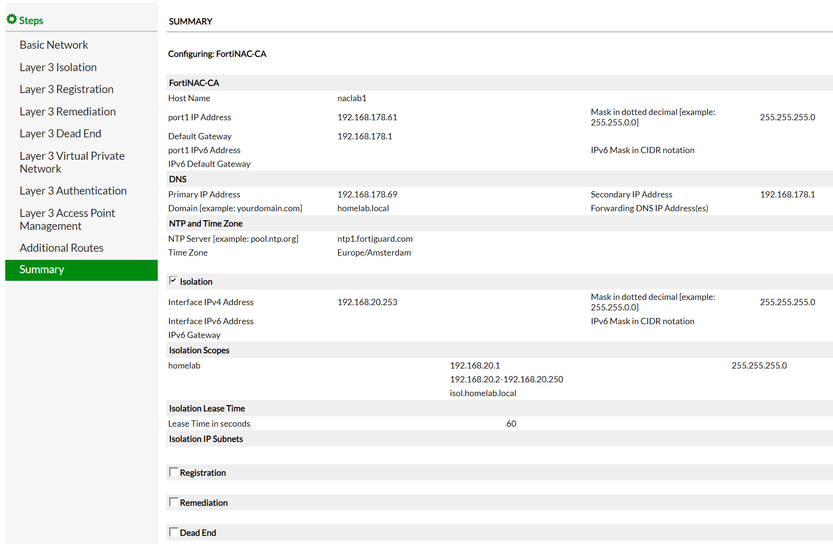Click scope domain isol.homelab.local
This screenshot has height=544, width=833.
[483, 393]
